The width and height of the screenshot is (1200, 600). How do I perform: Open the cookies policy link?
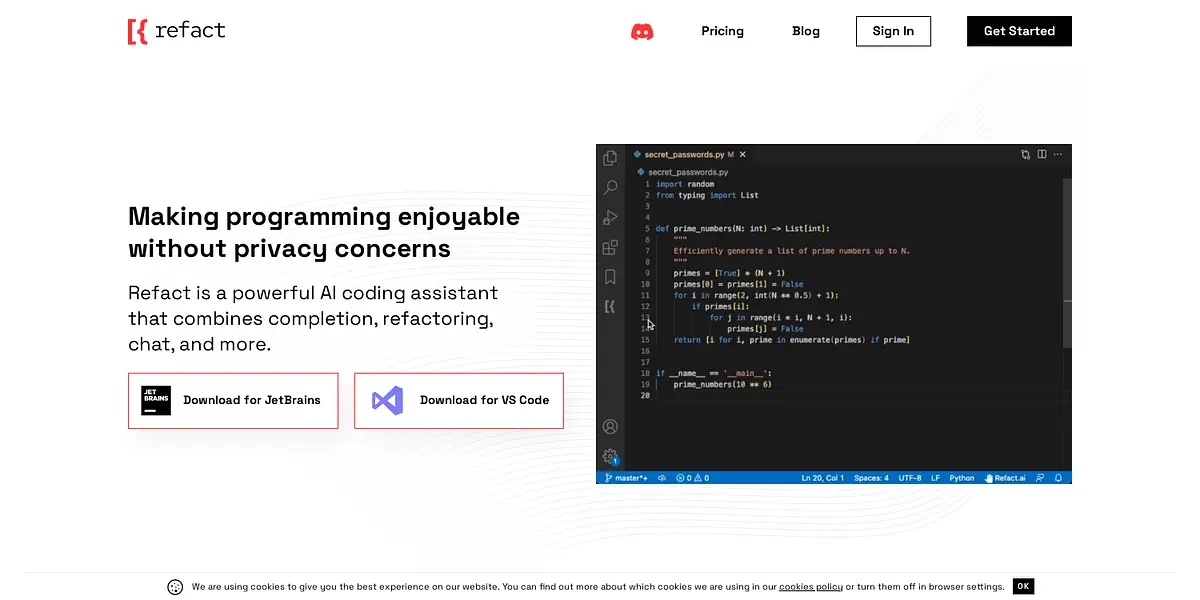(x=810, y=587)
